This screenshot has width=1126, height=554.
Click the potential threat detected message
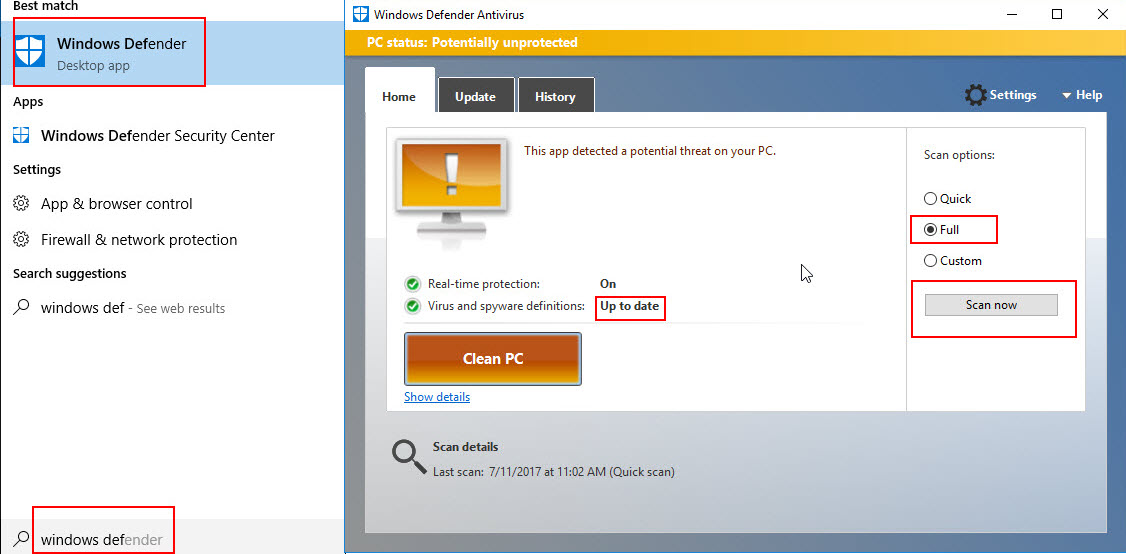pos(650,151)
